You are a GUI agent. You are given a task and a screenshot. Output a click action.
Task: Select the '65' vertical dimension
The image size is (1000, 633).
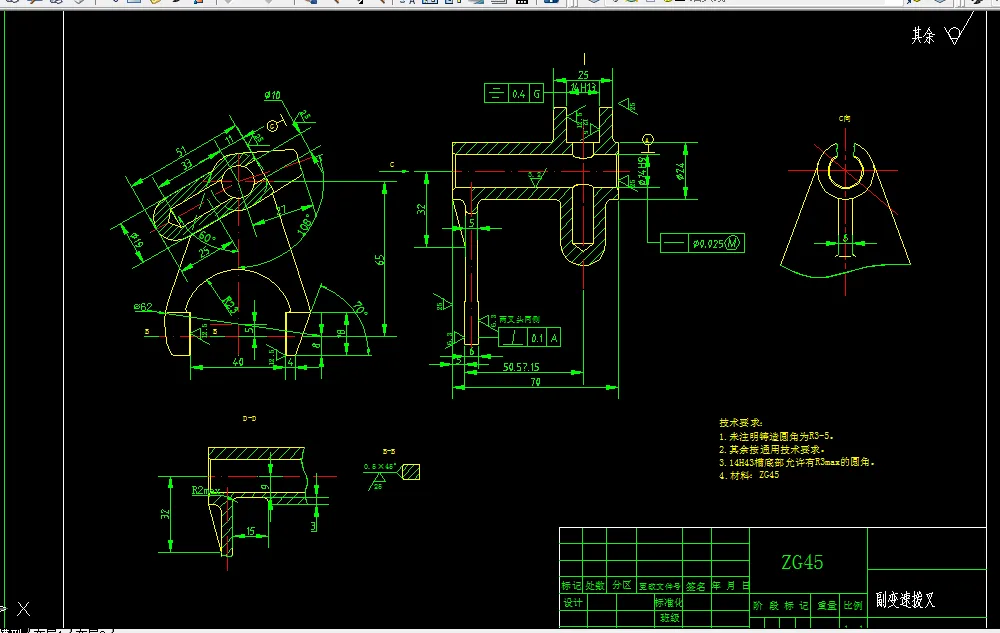click(x=380, y=260)
